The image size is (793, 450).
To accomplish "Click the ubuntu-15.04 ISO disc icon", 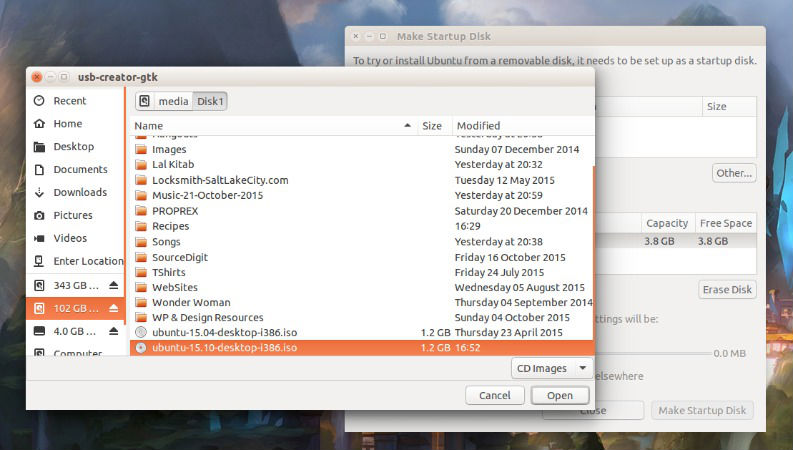I will pyautogui.click(x=141, y=332).
